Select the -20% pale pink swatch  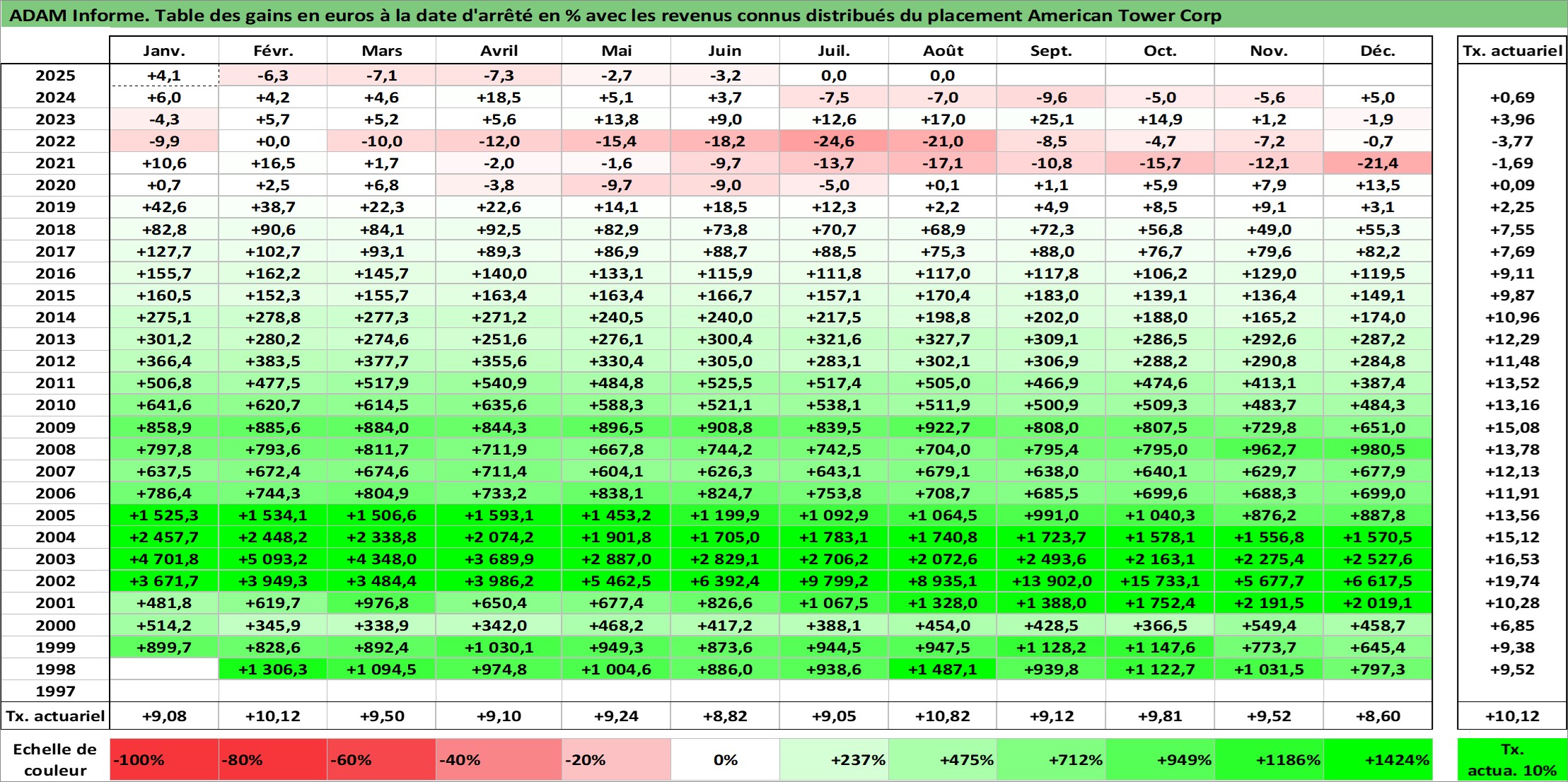click(x=616, y=760)
